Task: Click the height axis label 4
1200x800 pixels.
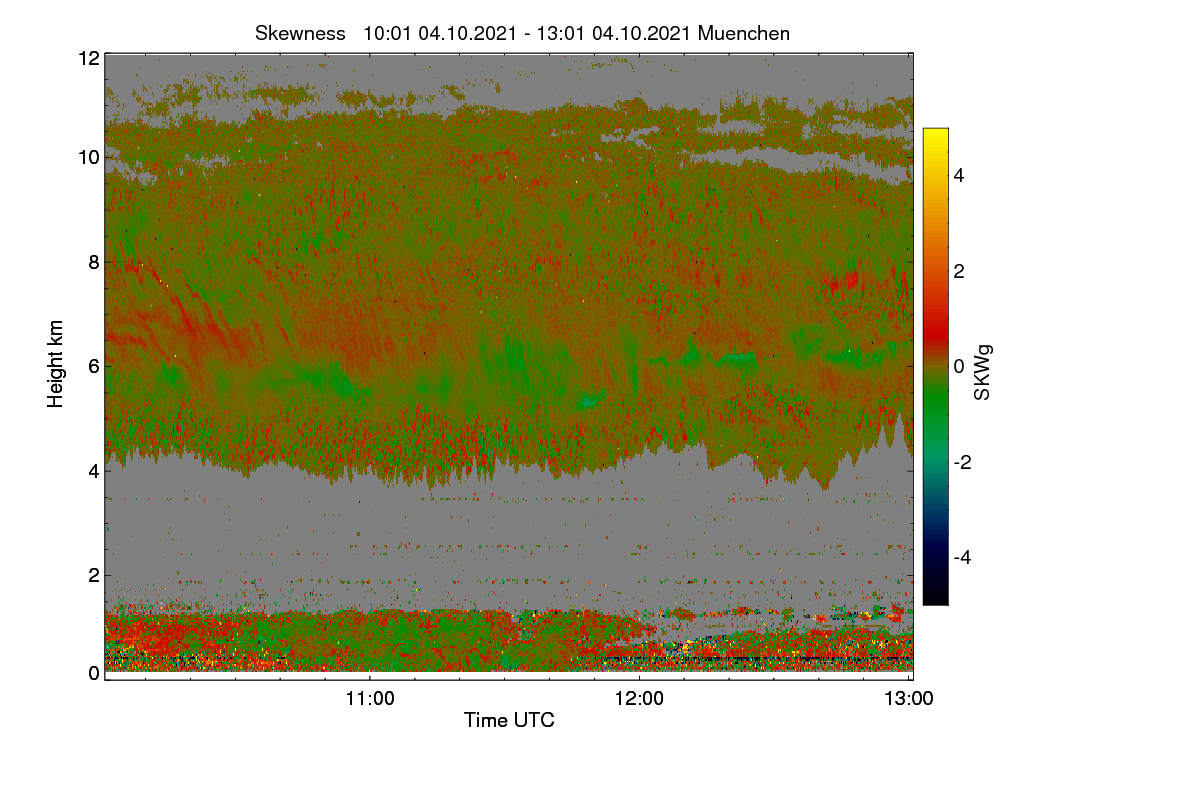Action: pyautogui.click(x=94, y=470)
